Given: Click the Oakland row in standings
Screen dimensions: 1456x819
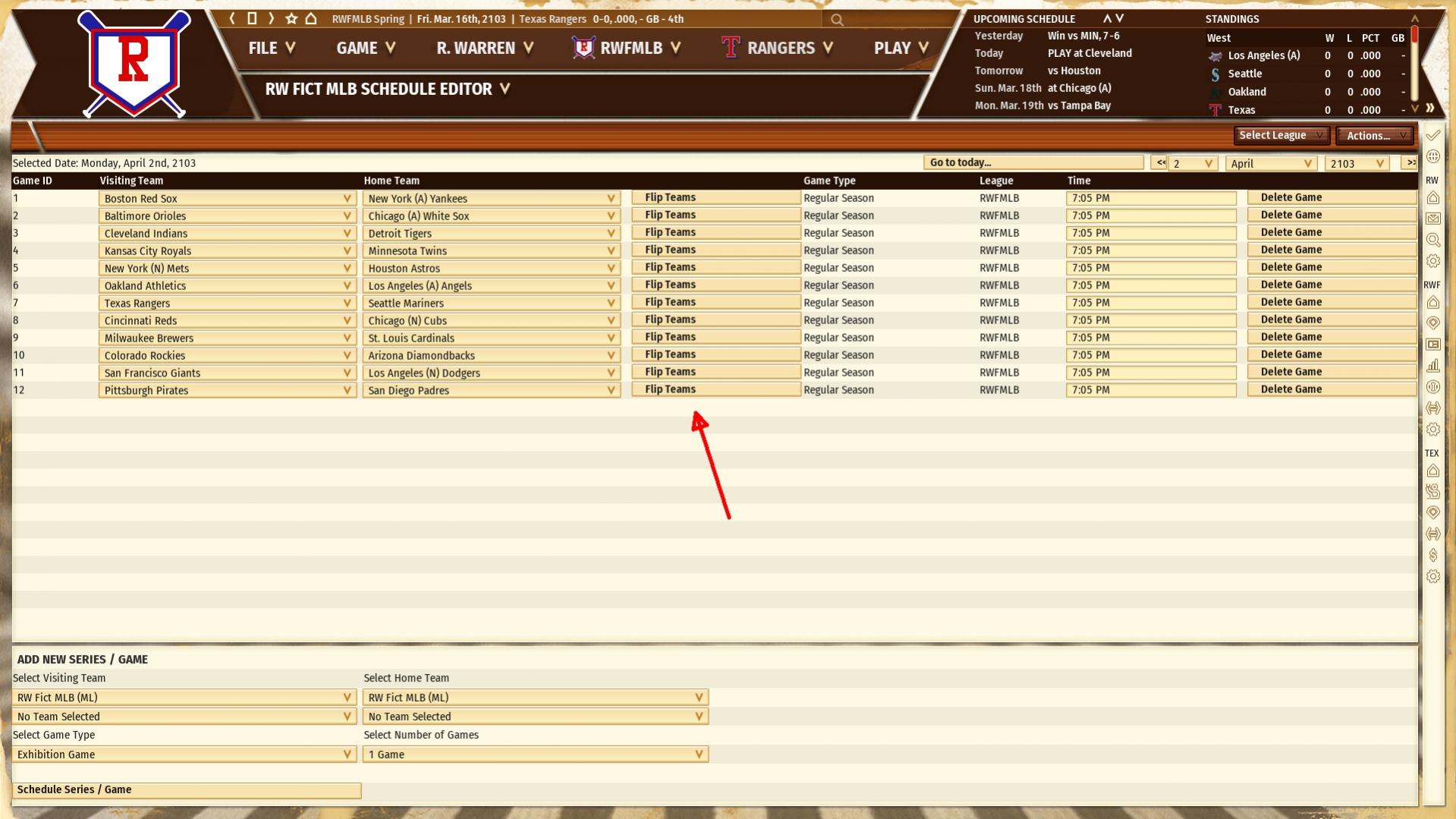Looking at the screenshot, I should [1307, 92].
